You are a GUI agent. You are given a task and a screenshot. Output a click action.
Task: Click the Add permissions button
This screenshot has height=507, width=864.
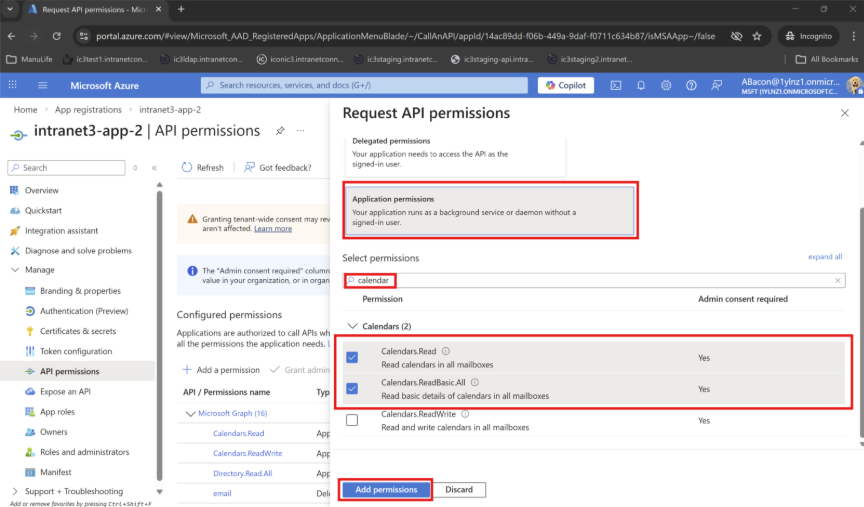[386, 490]
